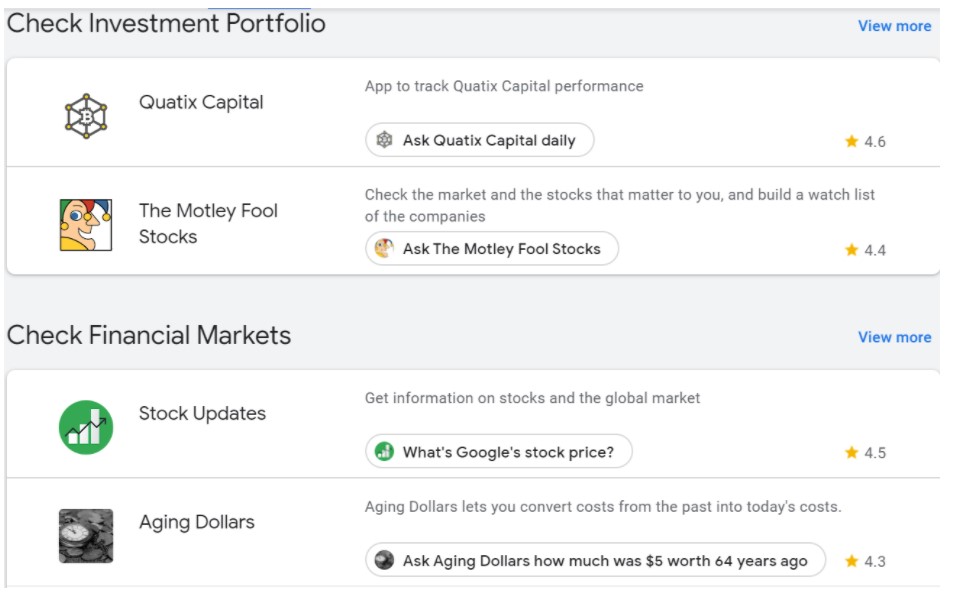Viewport: 972px width, 598px height.
Task: Open the Aging Dollars app title
Action: tap(196, 522)
